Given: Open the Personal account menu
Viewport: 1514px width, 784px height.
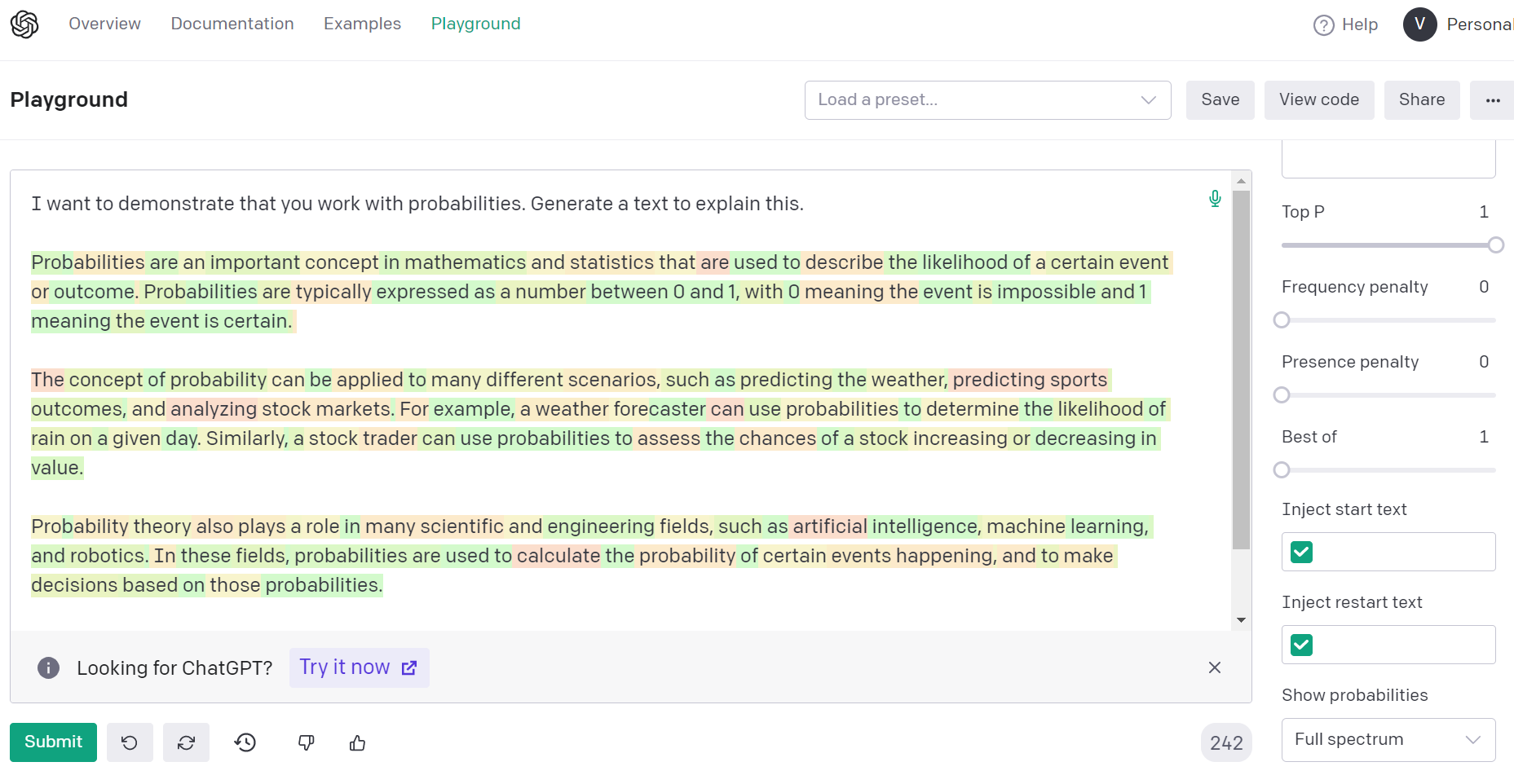Looking at the screenshot, I should click(1458, 24).
